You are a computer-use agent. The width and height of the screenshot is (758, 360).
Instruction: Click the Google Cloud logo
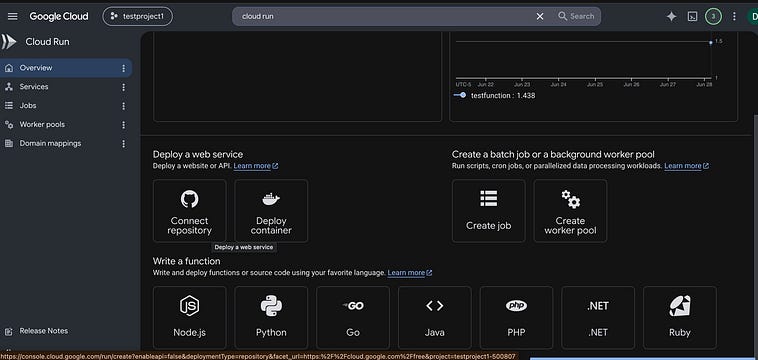tap(59, 16)
